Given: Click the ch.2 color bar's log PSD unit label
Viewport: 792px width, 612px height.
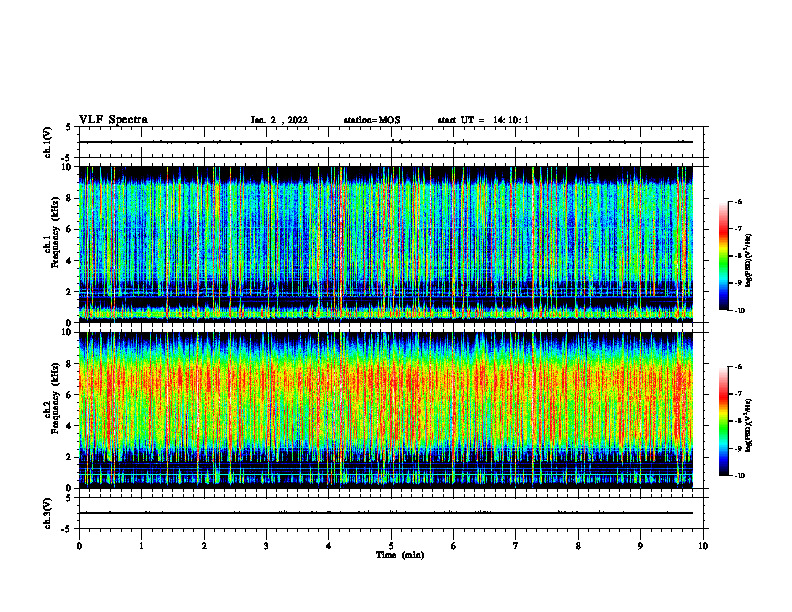Looking at the screenshot, I should pos(749,425).
